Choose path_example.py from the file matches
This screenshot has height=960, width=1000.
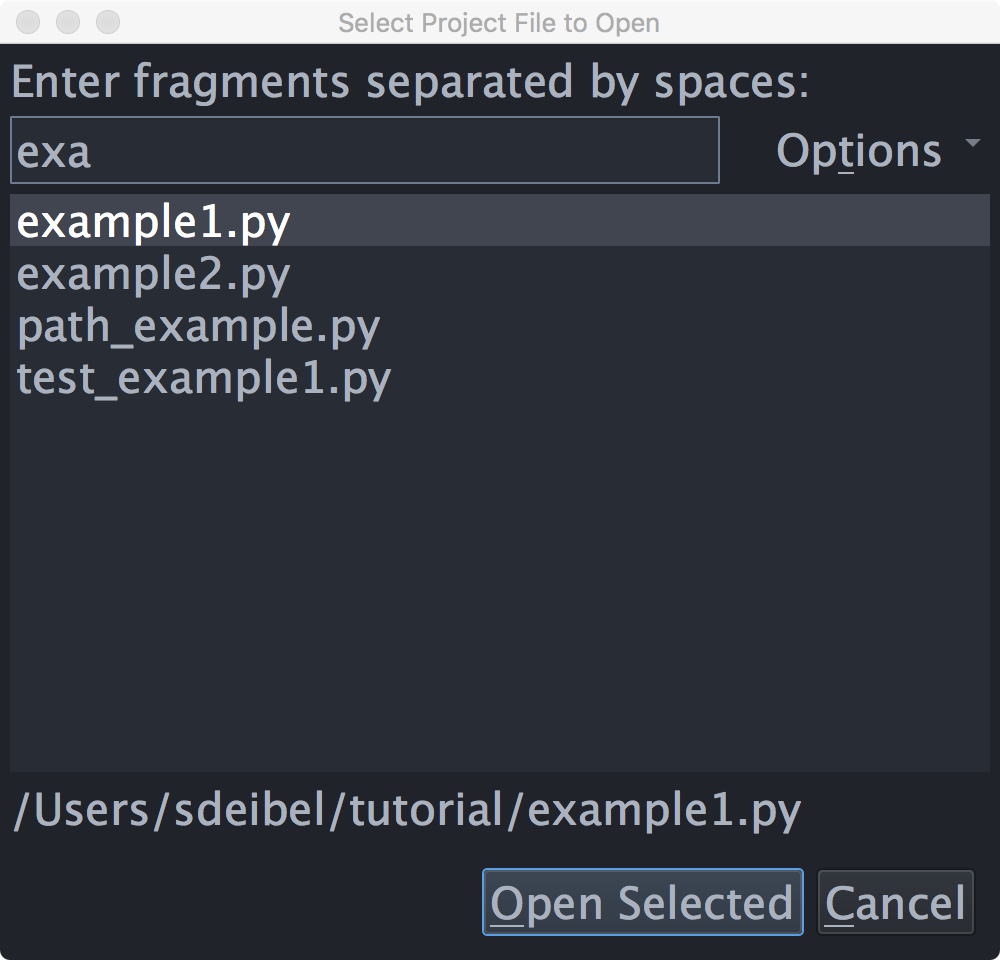click(x=198, y=327)
